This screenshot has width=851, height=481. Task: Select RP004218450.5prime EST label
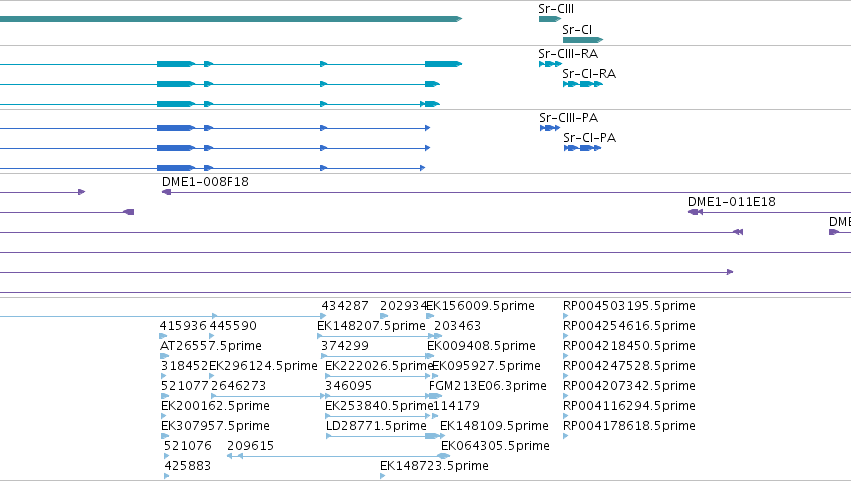tap(629, 346)
